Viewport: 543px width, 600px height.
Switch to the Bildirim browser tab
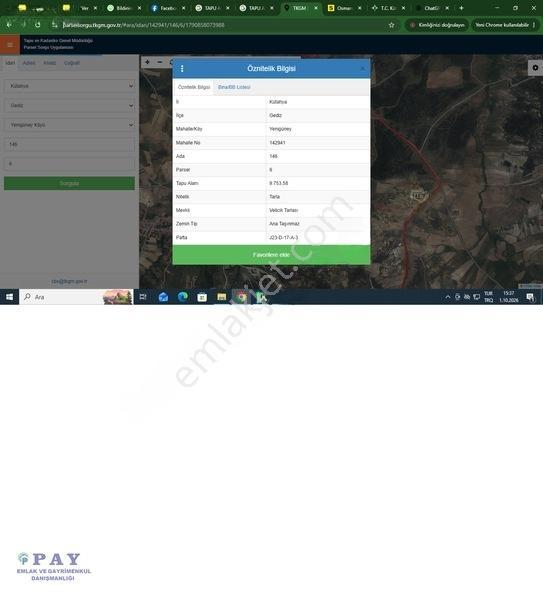(123, 8)
